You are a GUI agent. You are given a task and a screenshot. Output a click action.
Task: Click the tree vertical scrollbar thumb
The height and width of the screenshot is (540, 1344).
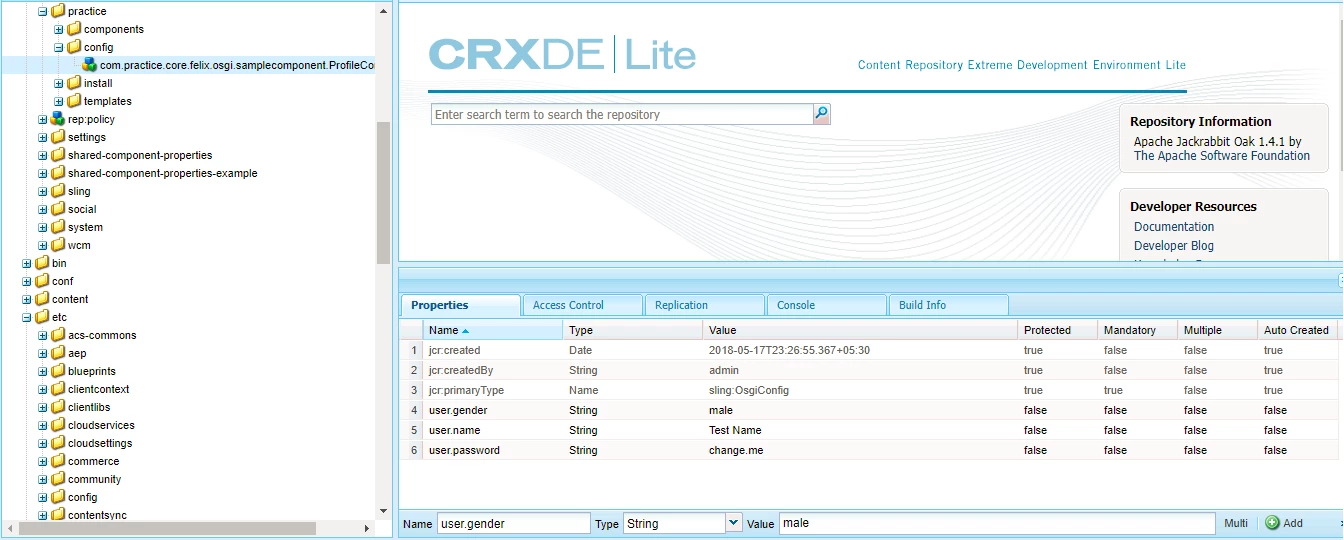pyautogui.click(x=384, y=192)
